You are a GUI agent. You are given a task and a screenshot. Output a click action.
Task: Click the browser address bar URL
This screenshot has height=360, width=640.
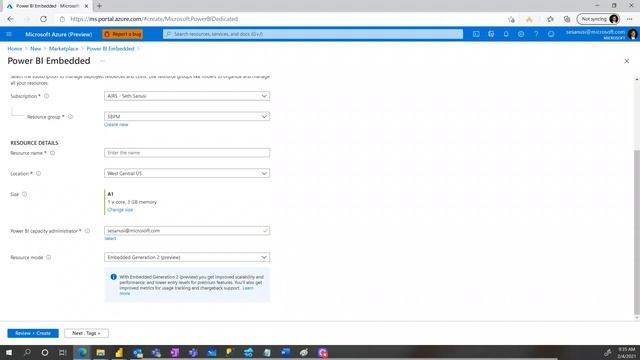click(153, 19)
